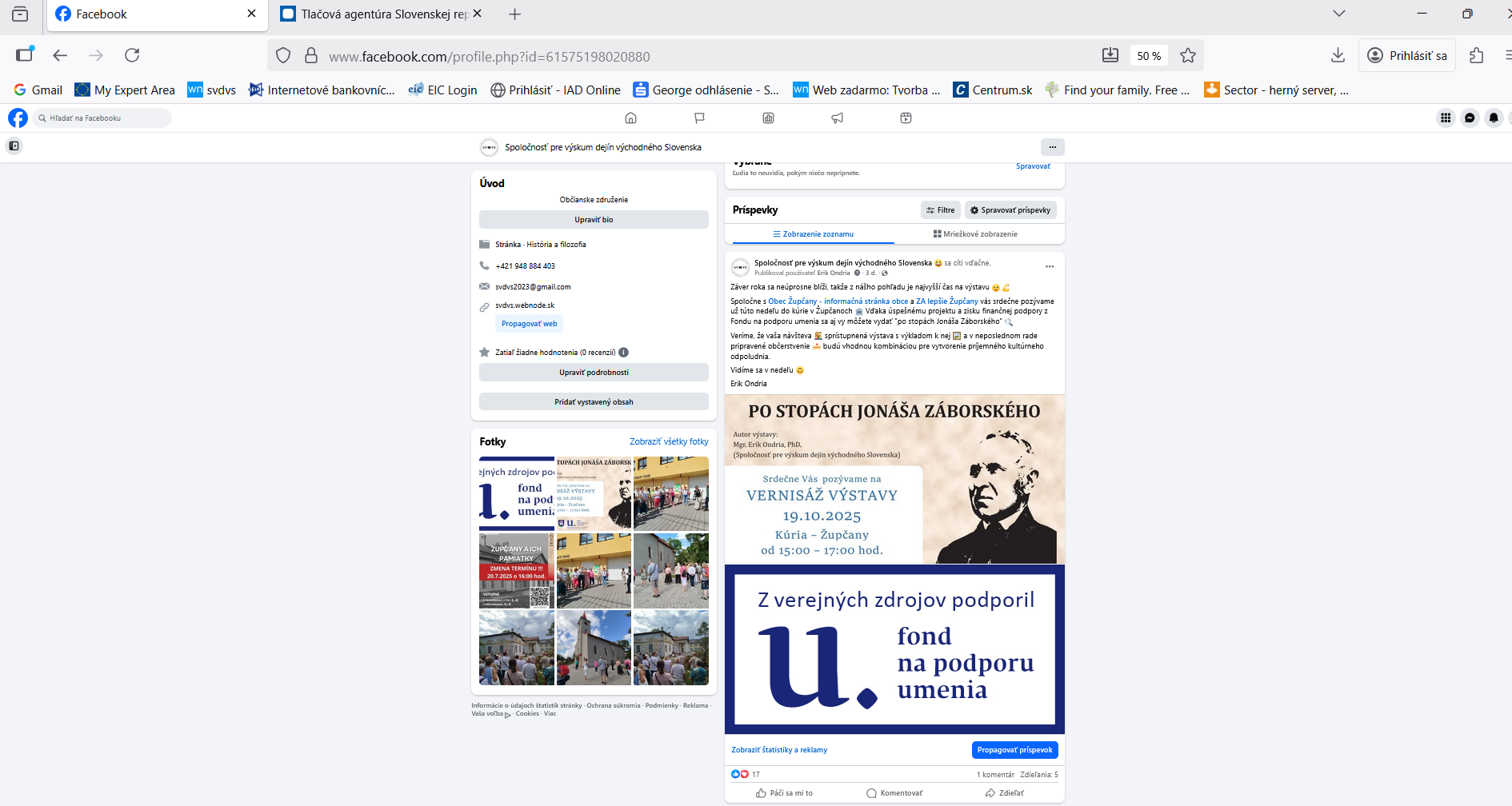Click the ratings info icon
This screenshot has width=1512, height=806.
click(x=623, y=353)
